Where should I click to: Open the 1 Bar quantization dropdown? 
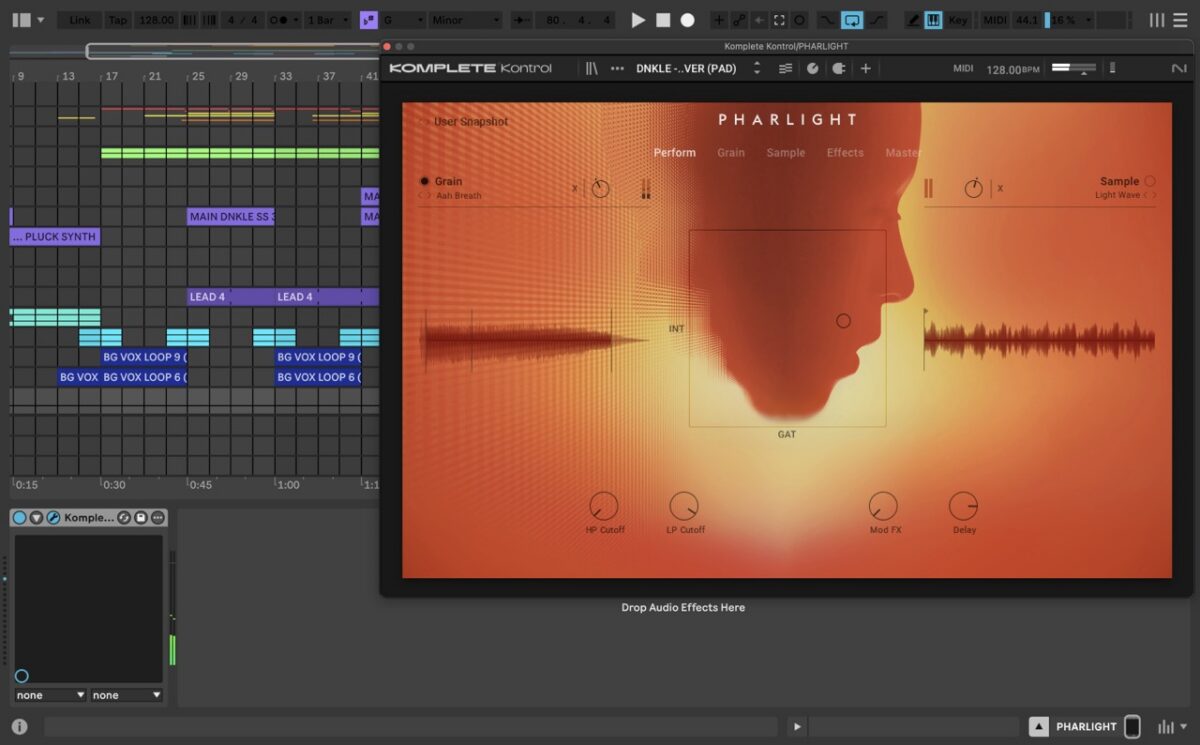tap(328, 20)
